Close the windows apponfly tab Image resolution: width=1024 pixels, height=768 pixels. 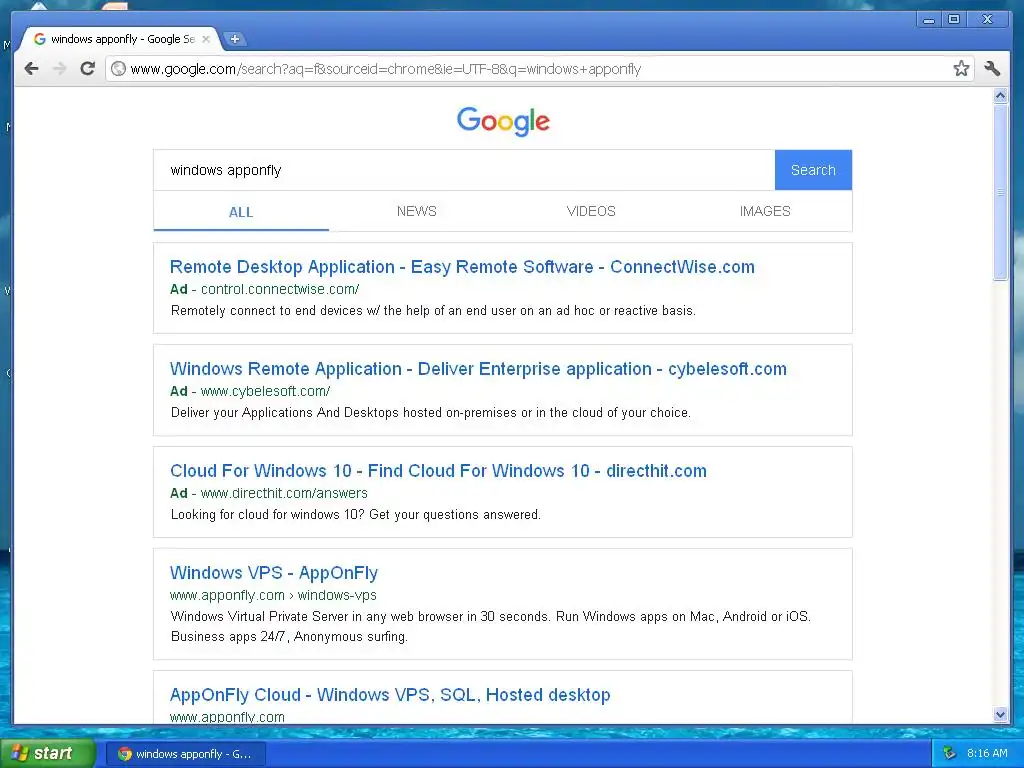206,39
